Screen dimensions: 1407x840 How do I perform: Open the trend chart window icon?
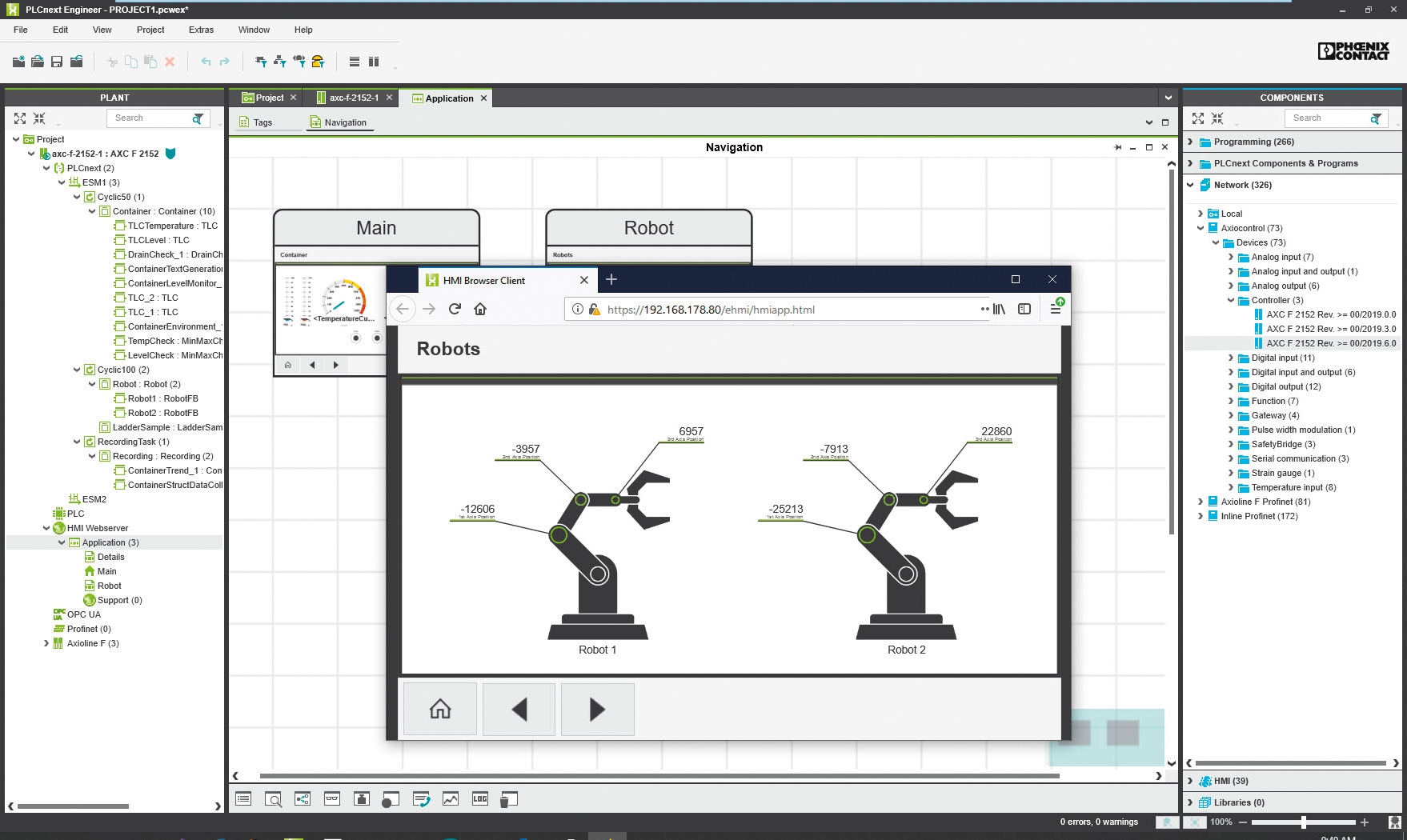click(451, 799)
